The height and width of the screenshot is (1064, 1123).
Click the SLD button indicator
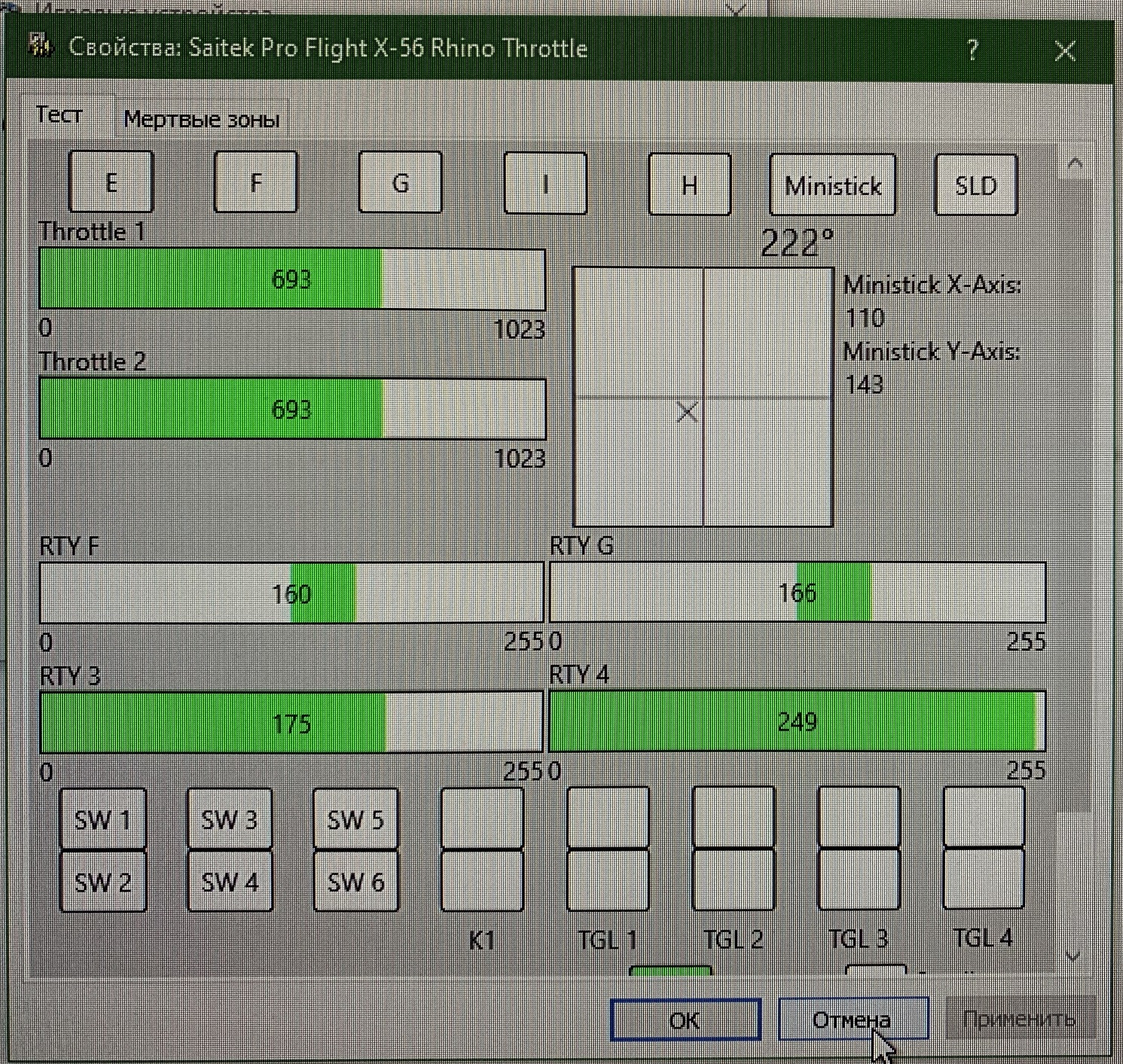coord(976,185)
